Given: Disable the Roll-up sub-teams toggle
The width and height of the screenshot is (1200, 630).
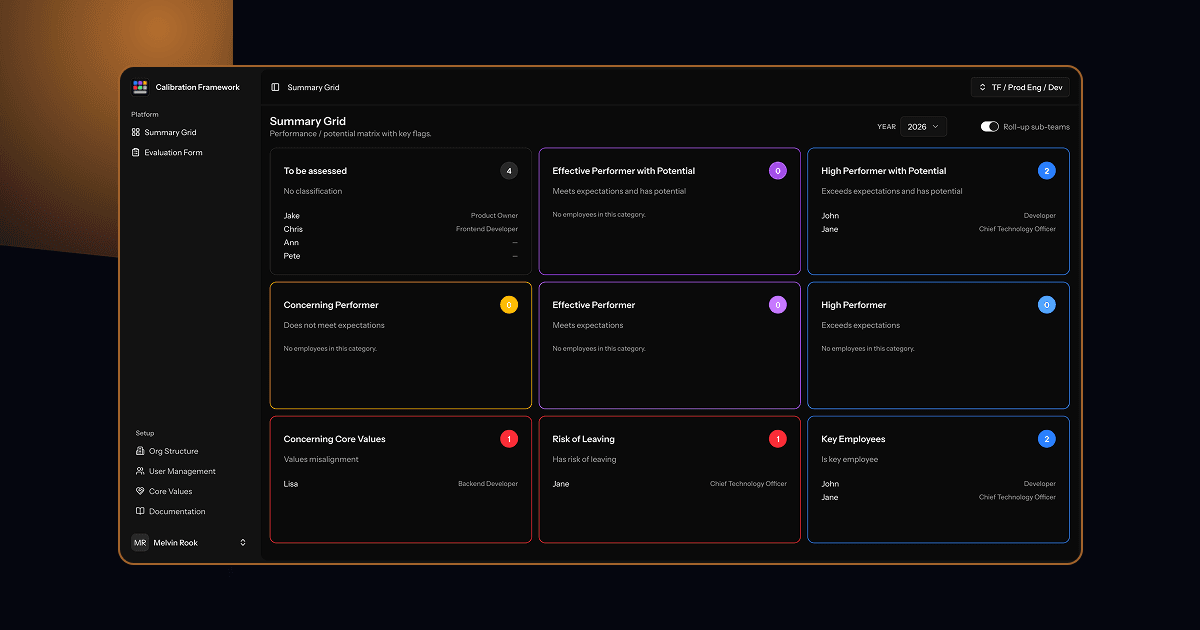Looking at the screenshot, I should tap(990, 127).
